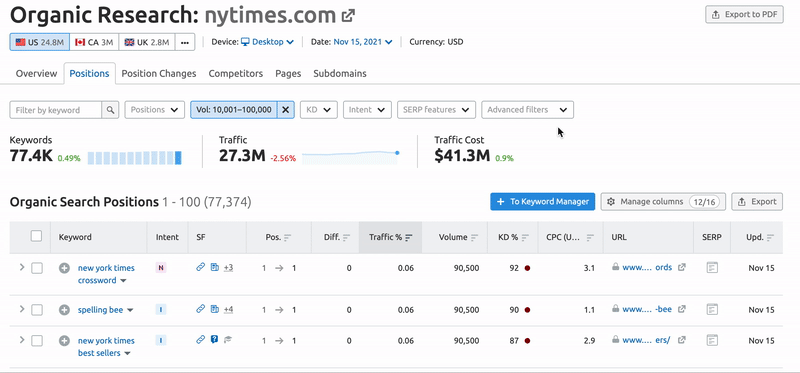
Task: Check the new york times crossword row
Action: (37, 268)
